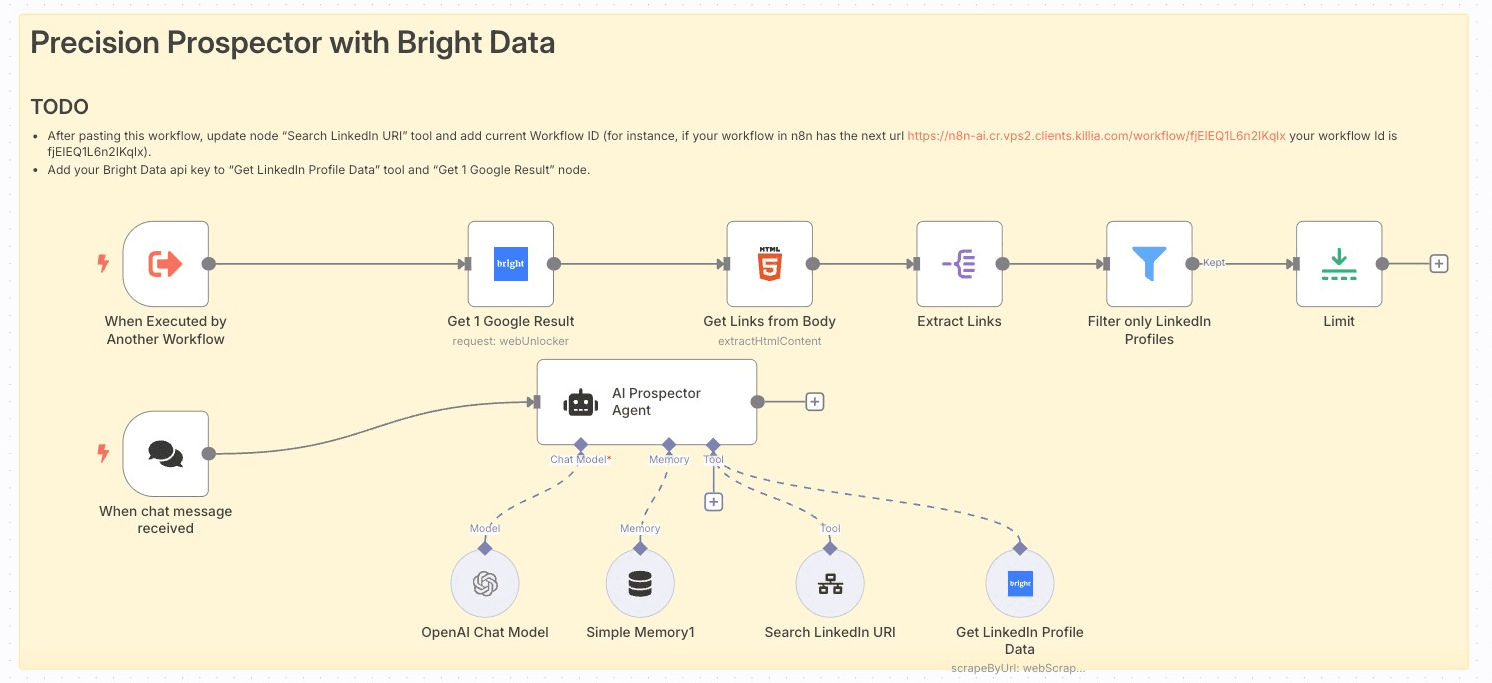Click the plus button after the Limit node

pos(1439,264)
